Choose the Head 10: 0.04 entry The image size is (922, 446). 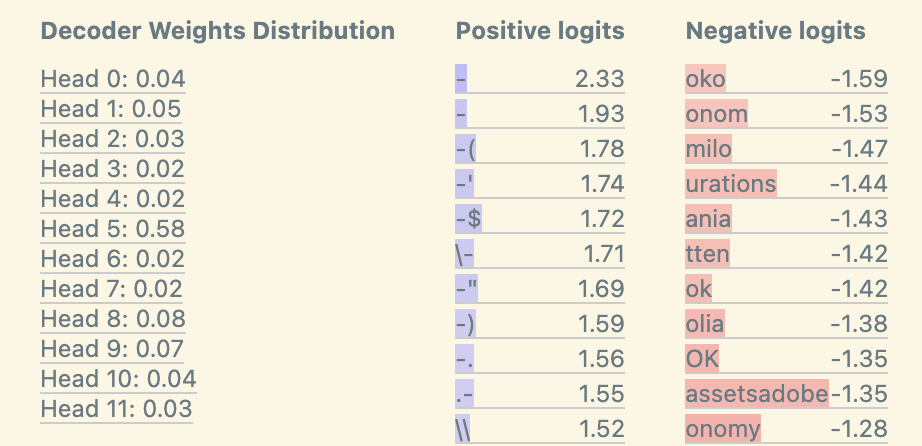click(118, 379)
